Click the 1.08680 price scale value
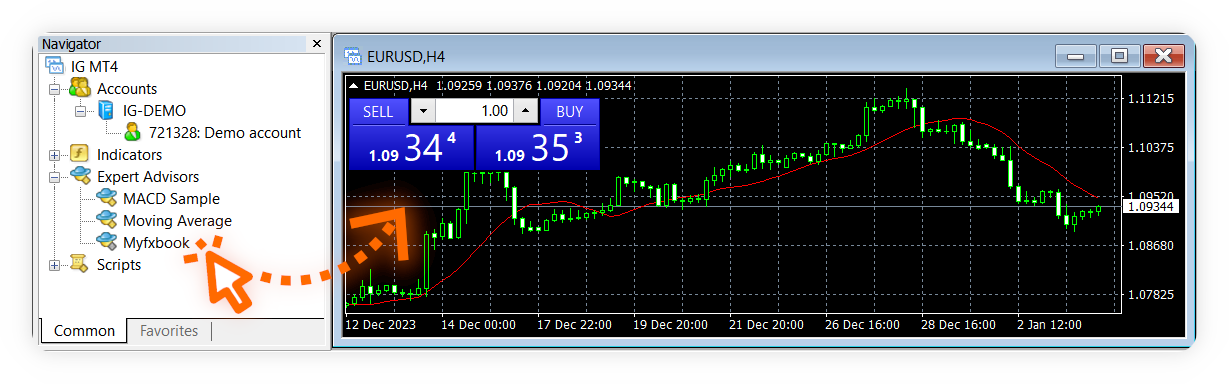Viewport: 1229px width, 384px height. coord(1150,245)
